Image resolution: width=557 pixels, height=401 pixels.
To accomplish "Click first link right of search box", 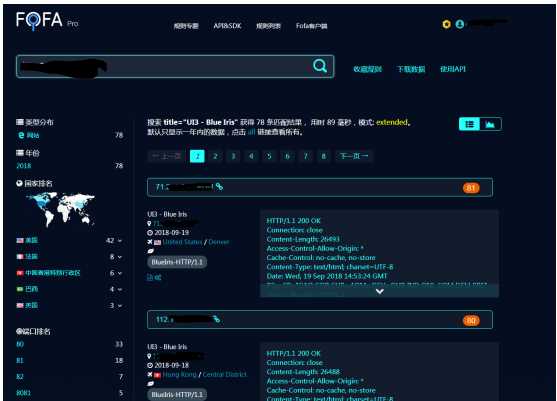I will [368, 69].
